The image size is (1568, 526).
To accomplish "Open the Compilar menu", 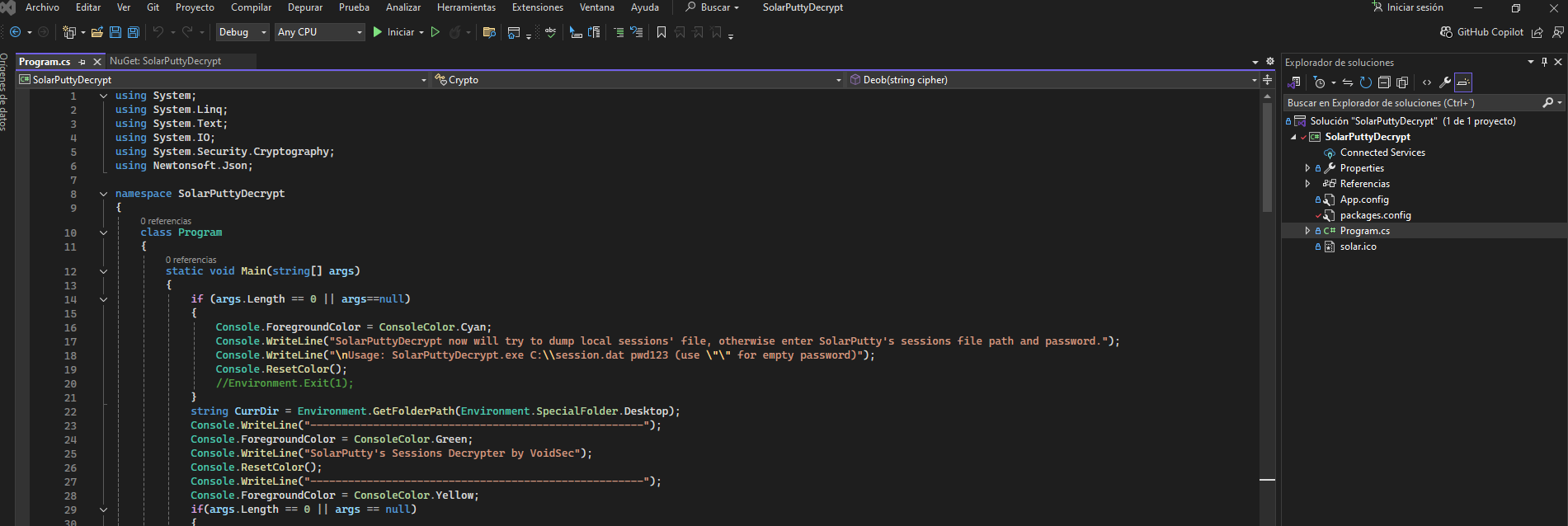I will pyautogui.click(x=251, y=7).
